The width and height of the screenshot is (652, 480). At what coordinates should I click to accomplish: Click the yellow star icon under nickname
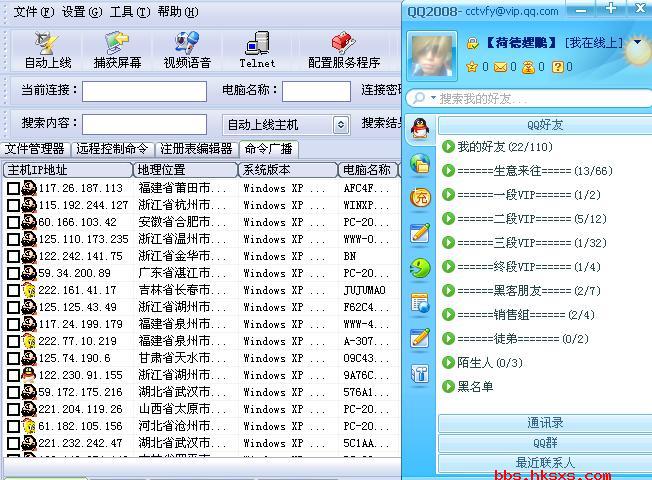(472, 67)
